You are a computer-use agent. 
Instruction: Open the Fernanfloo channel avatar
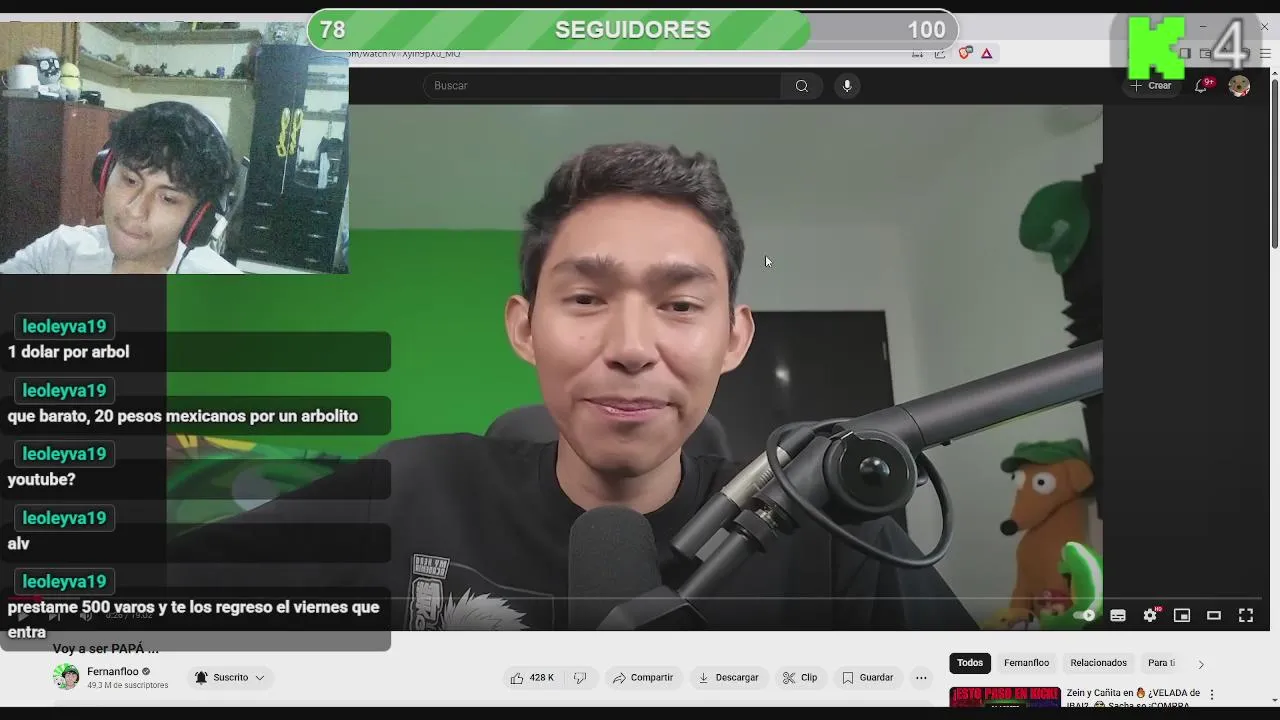tap(66, 677)
